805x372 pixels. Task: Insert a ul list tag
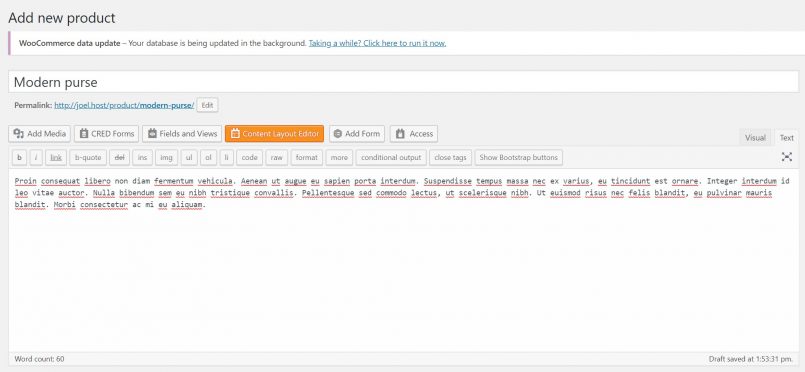189,158
